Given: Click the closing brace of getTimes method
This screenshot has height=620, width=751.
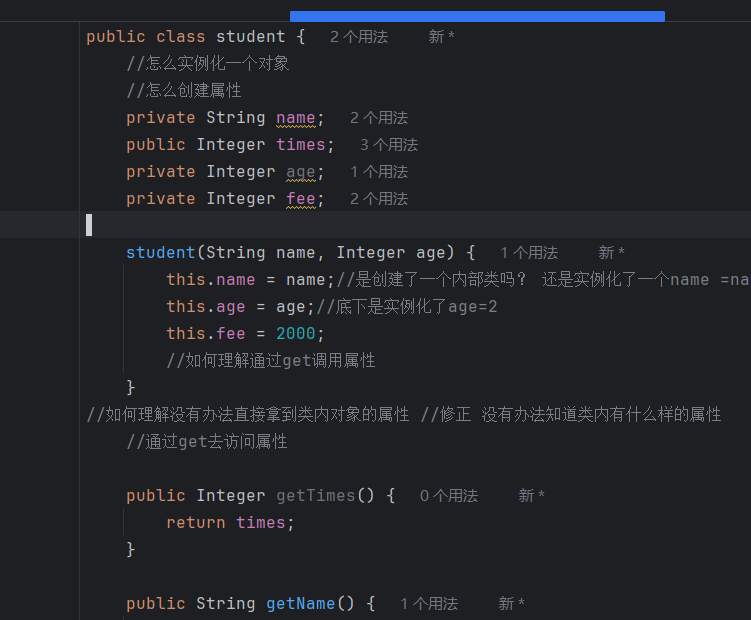Looking at the screenshot, I should click(131, 550).
